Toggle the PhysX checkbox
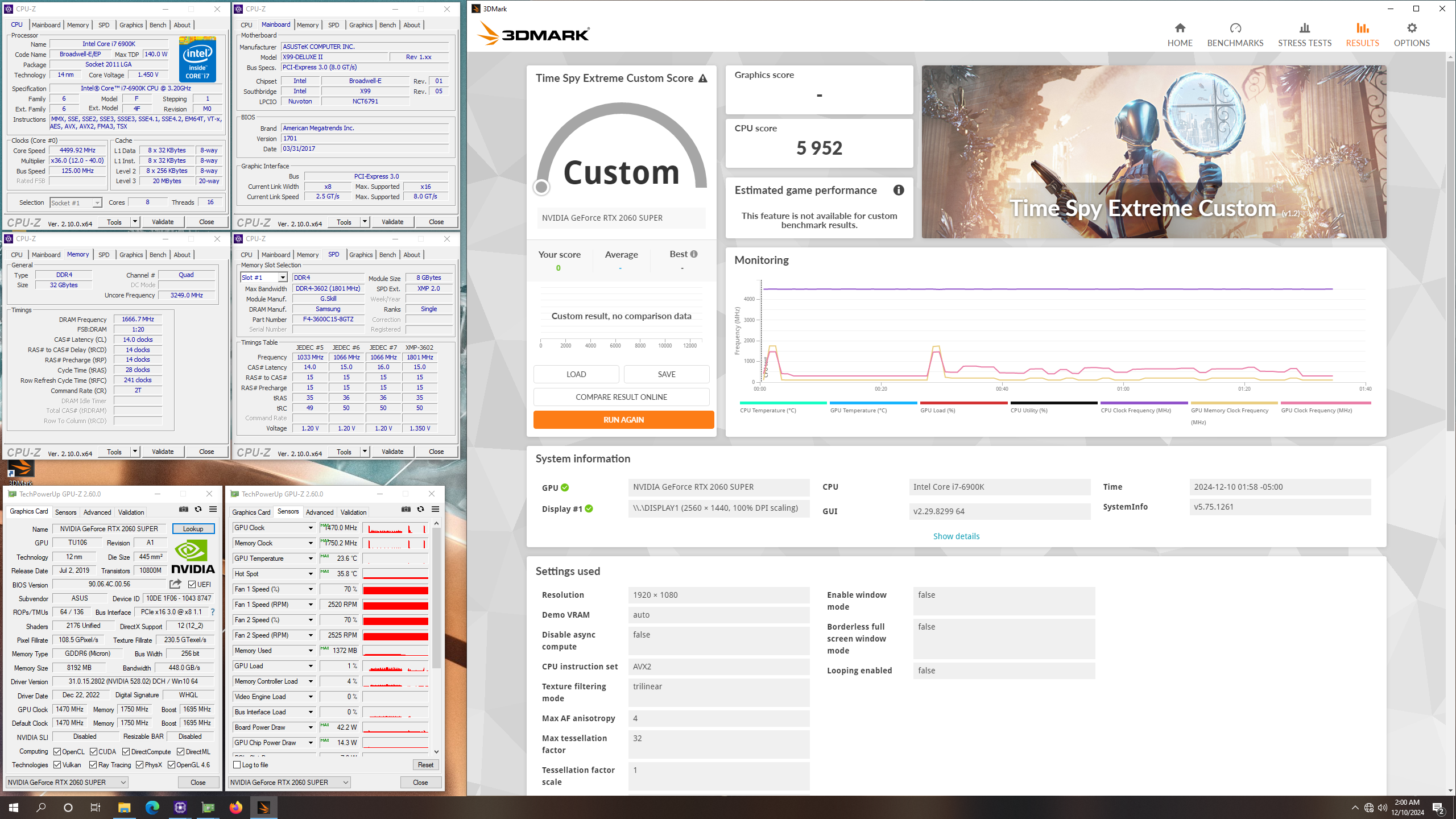This screenshot has width=1456, height=819. pyautogui.click(x=139, y=765)
